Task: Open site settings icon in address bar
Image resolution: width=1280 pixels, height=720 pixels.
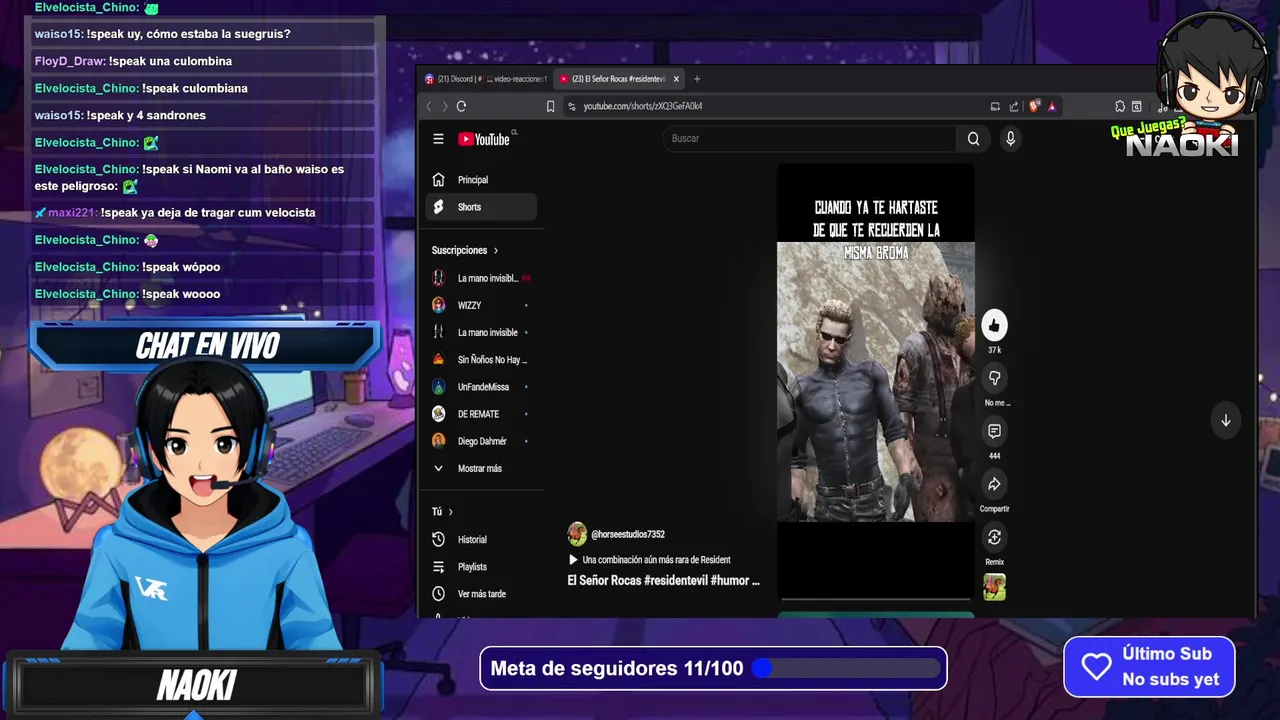Action: click(572, 106)
